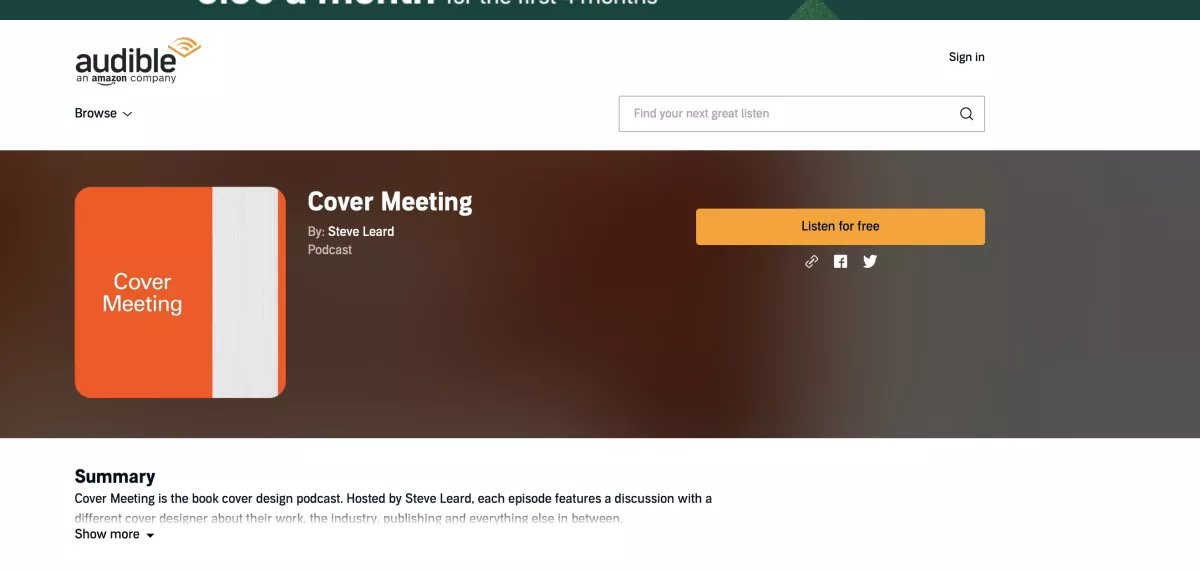Image resolution: width=1200 pixels, height=573 pixels.
Task: Expand summary with Show more
Action: pos(115,535)
